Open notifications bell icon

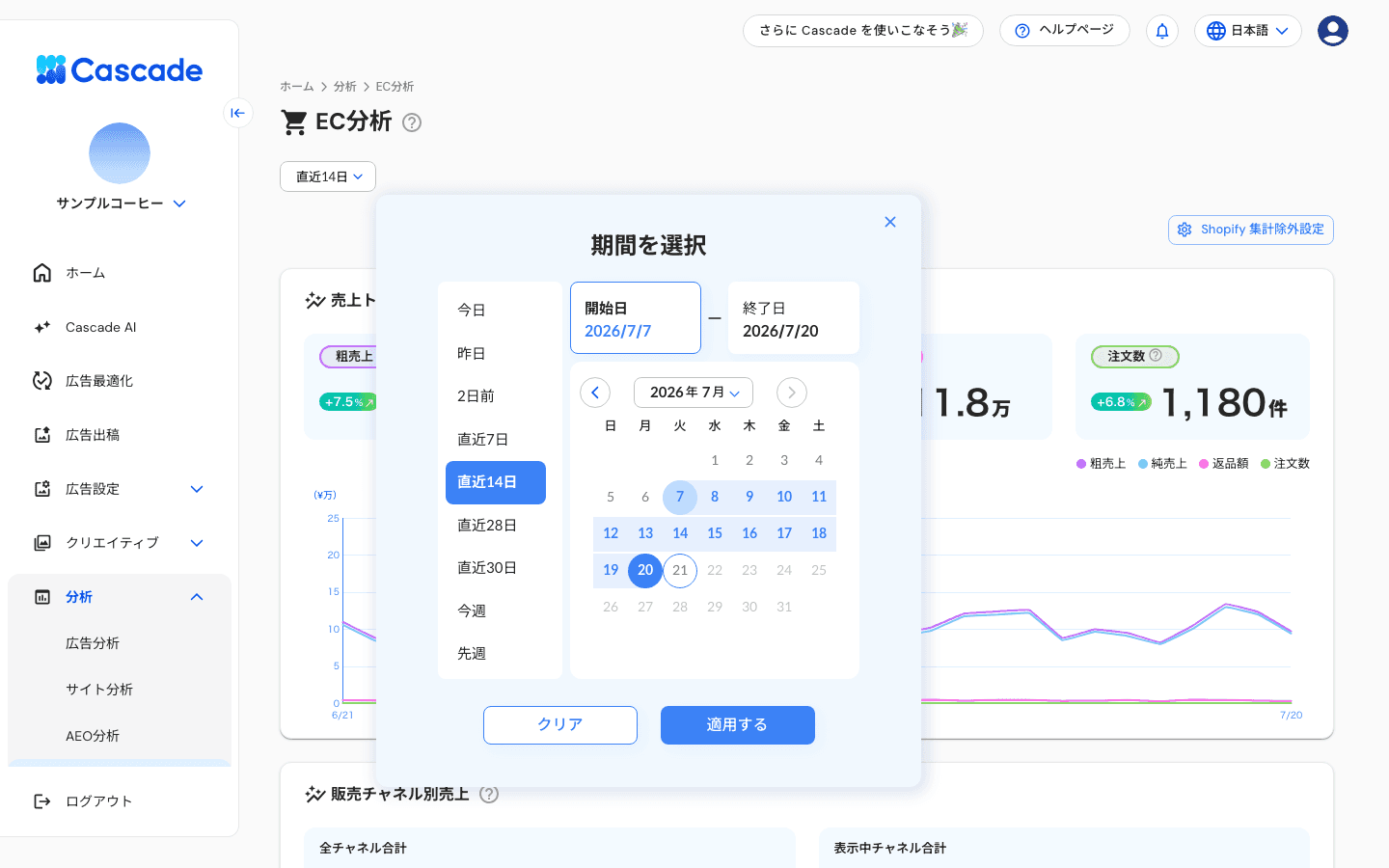(1162, 31)
